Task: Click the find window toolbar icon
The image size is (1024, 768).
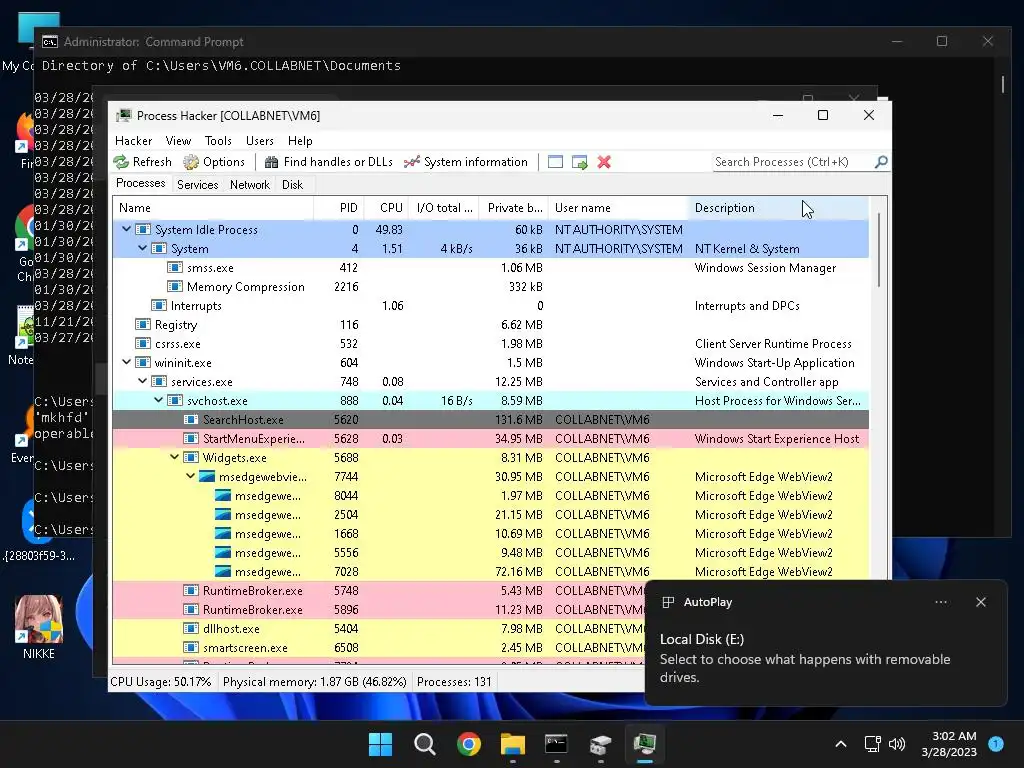Action: coord(555,162)
